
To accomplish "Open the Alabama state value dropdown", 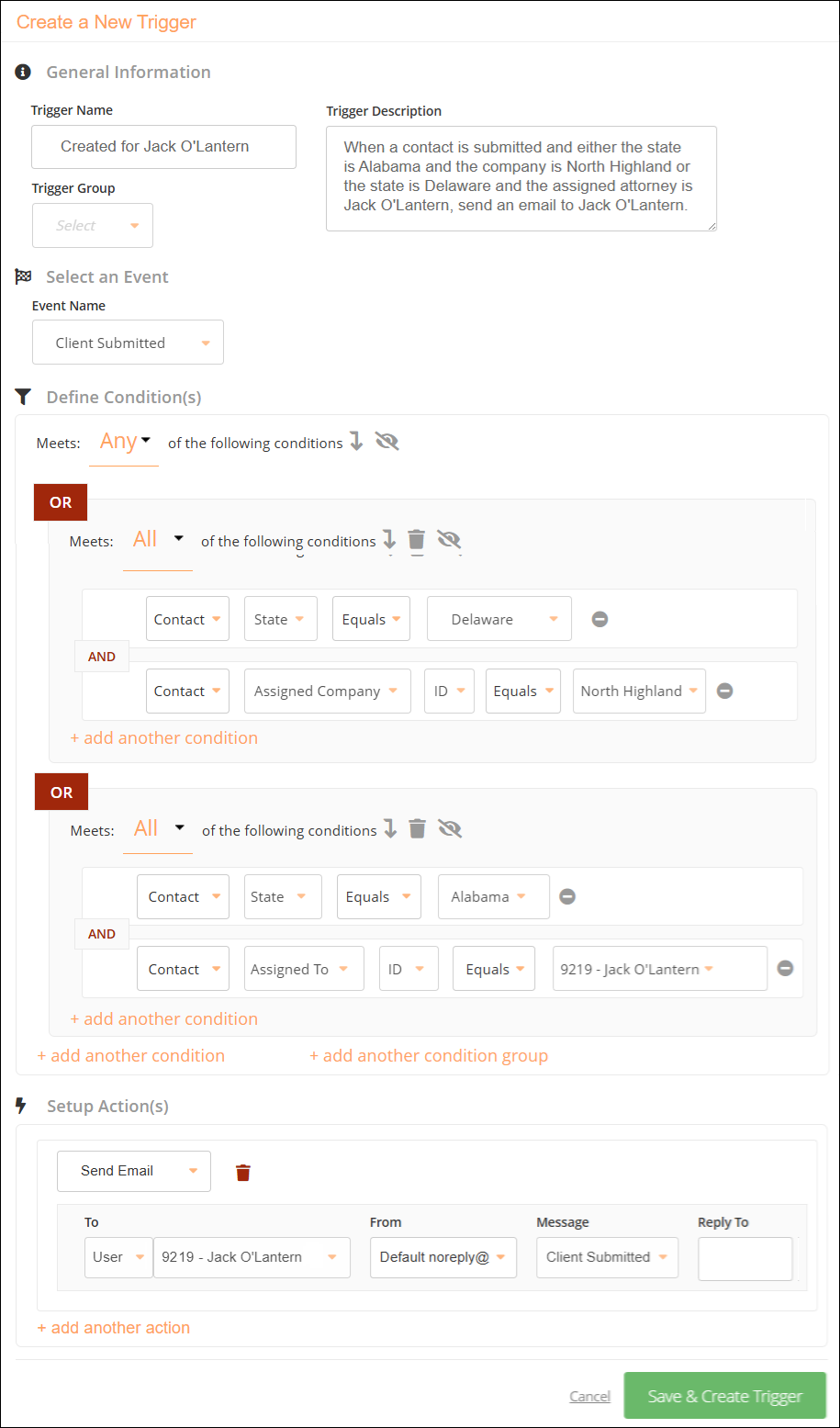I will [x=494, y=897].
